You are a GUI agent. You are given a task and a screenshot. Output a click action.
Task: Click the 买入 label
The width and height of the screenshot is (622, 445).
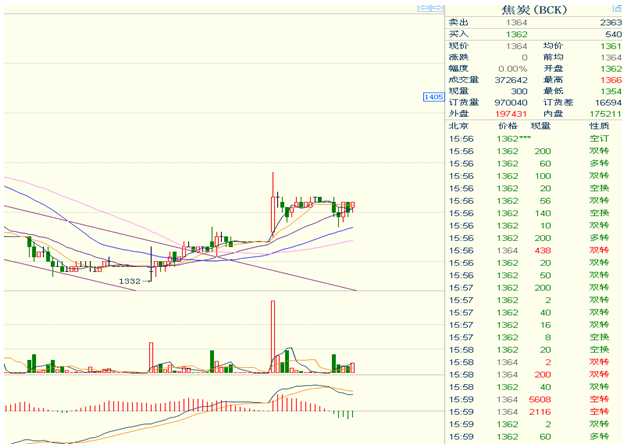[459, 34]
